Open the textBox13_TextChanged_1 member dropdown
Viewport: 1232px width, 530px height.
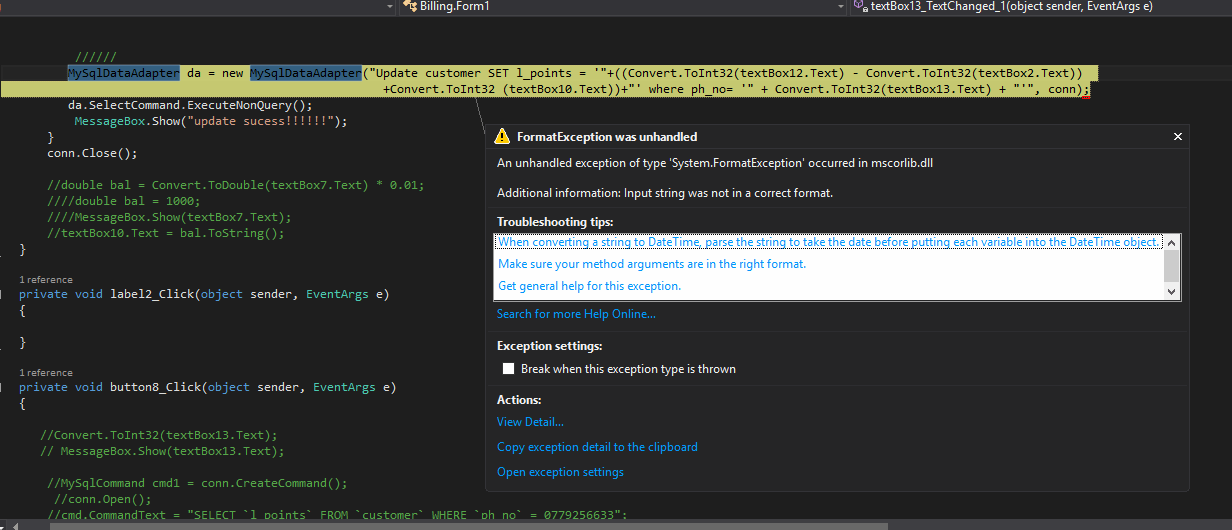coord(1041,6)
